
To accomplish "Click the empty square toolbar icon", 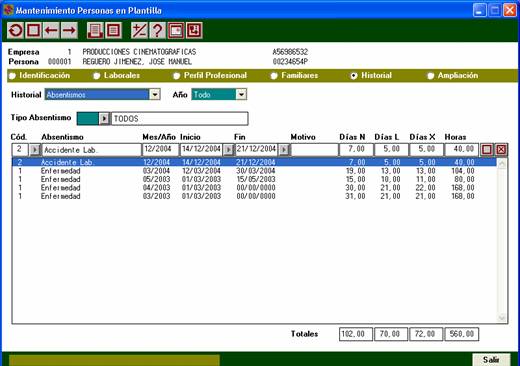I will pyautogui.click(x=33, y=31).
